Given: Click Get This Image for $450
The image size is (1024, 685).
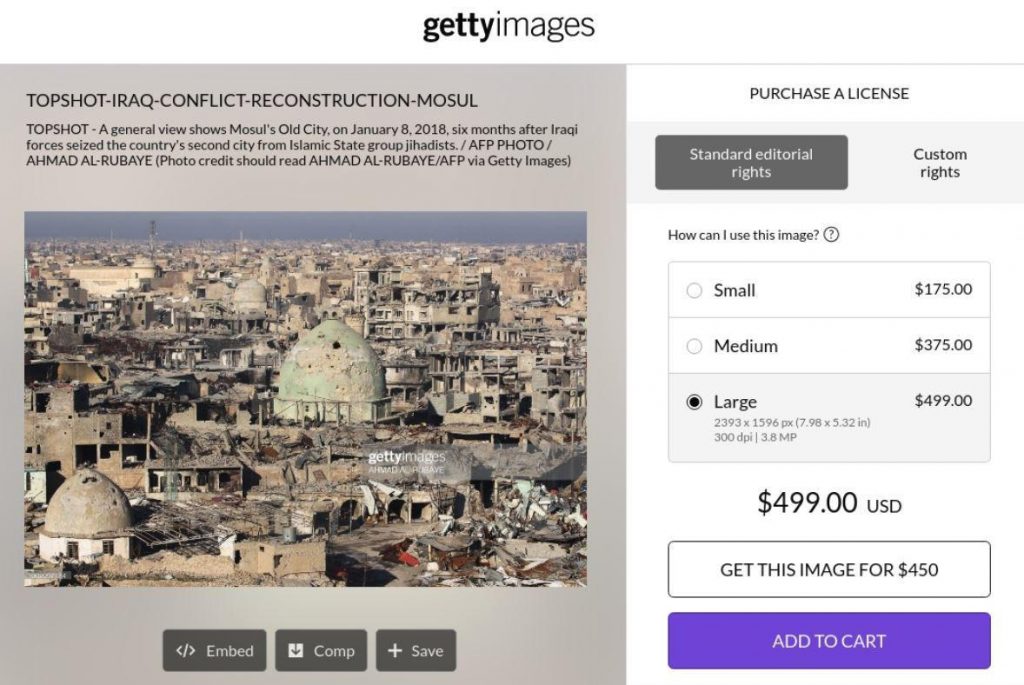Looking at the screenshot, I should pos(829,570).
